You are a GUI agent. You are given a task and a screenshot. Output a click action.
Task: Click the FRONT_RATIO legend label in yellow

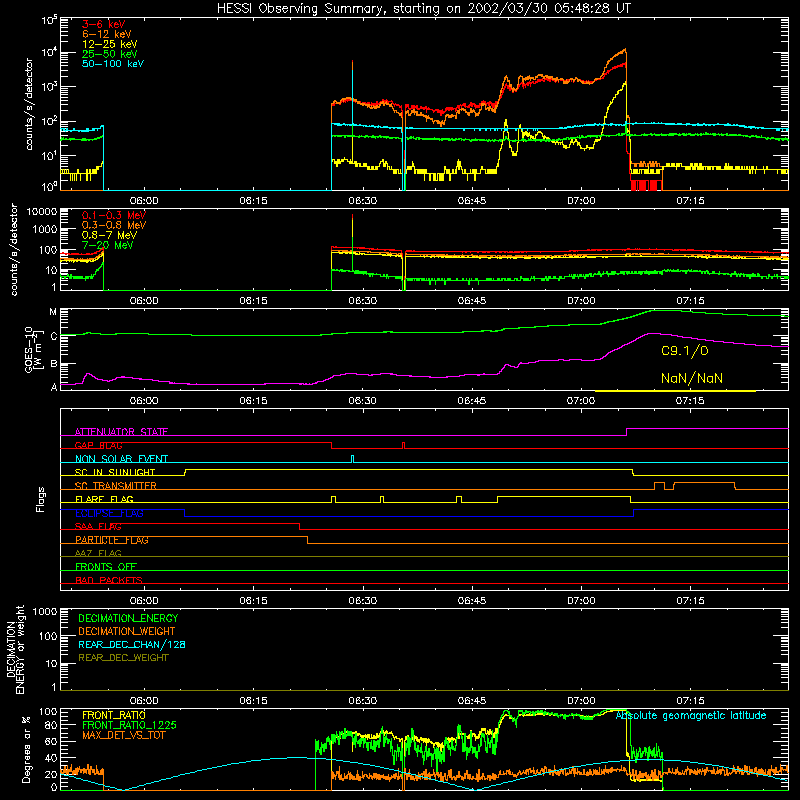[x=114, y=715]
